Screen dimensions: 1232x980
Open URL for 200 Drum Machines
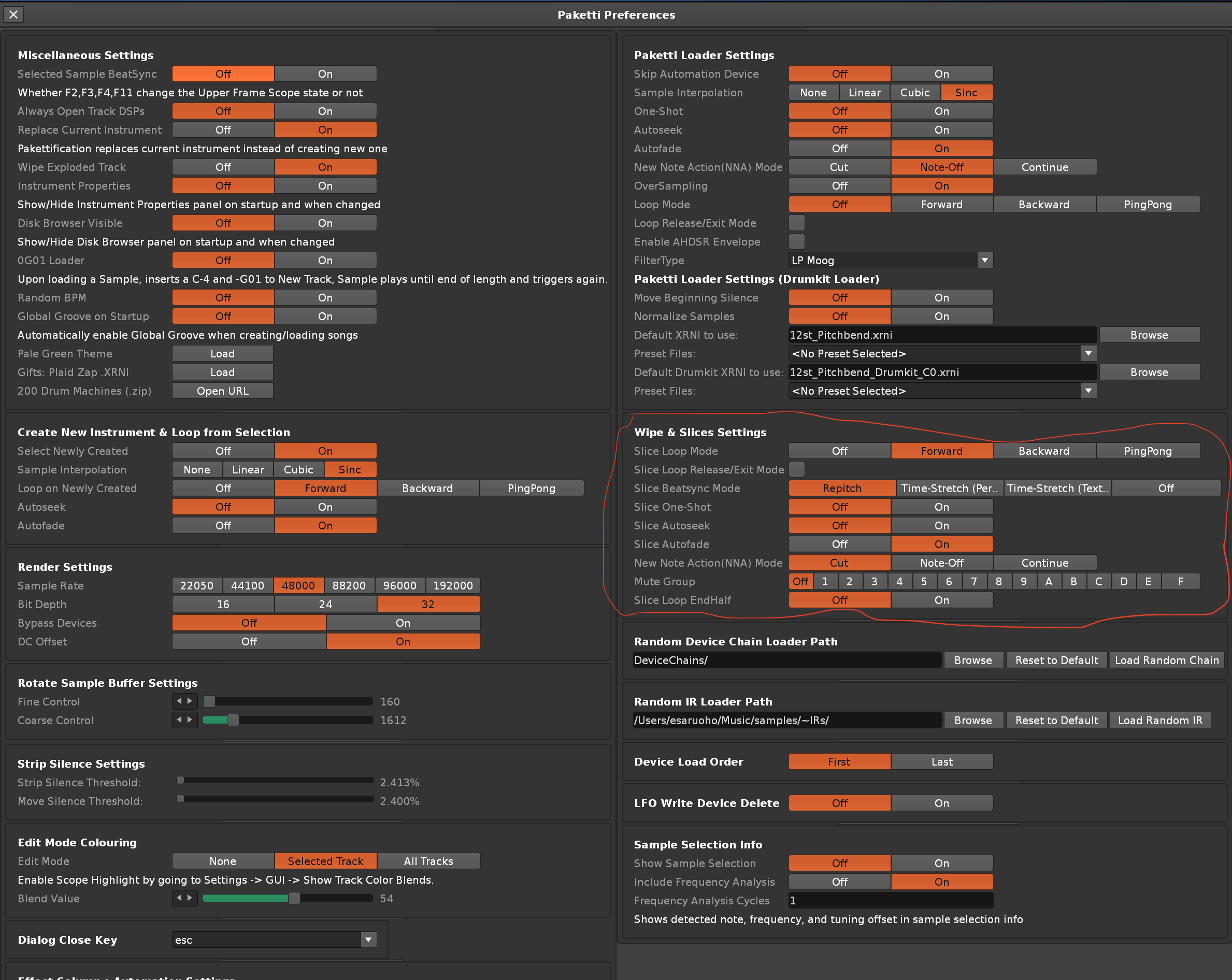click(x=222, y=391)
